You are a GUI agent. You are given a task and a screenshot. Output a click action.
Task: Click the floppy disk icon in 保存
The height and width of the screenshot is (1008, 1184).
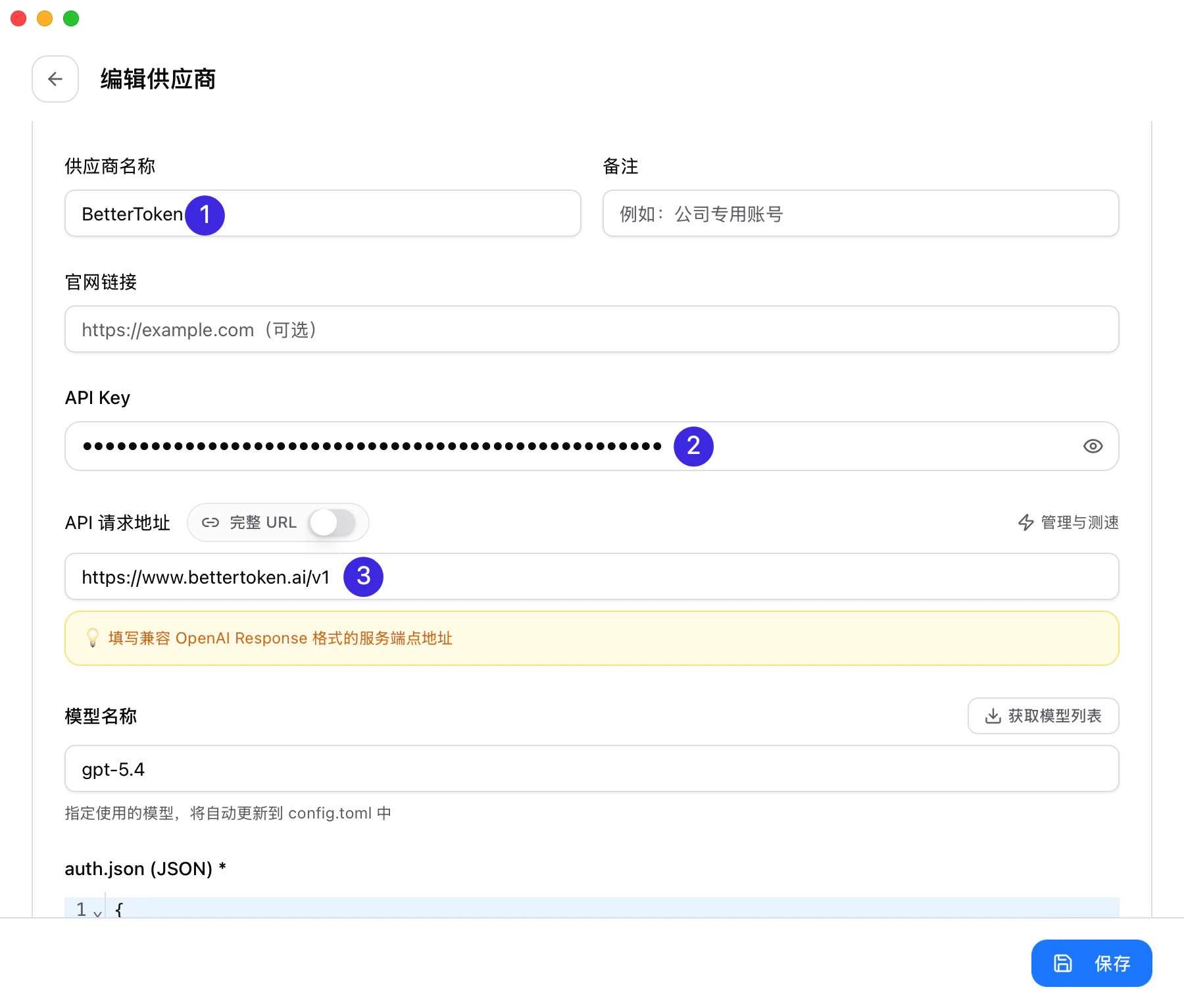(1063, 963)
